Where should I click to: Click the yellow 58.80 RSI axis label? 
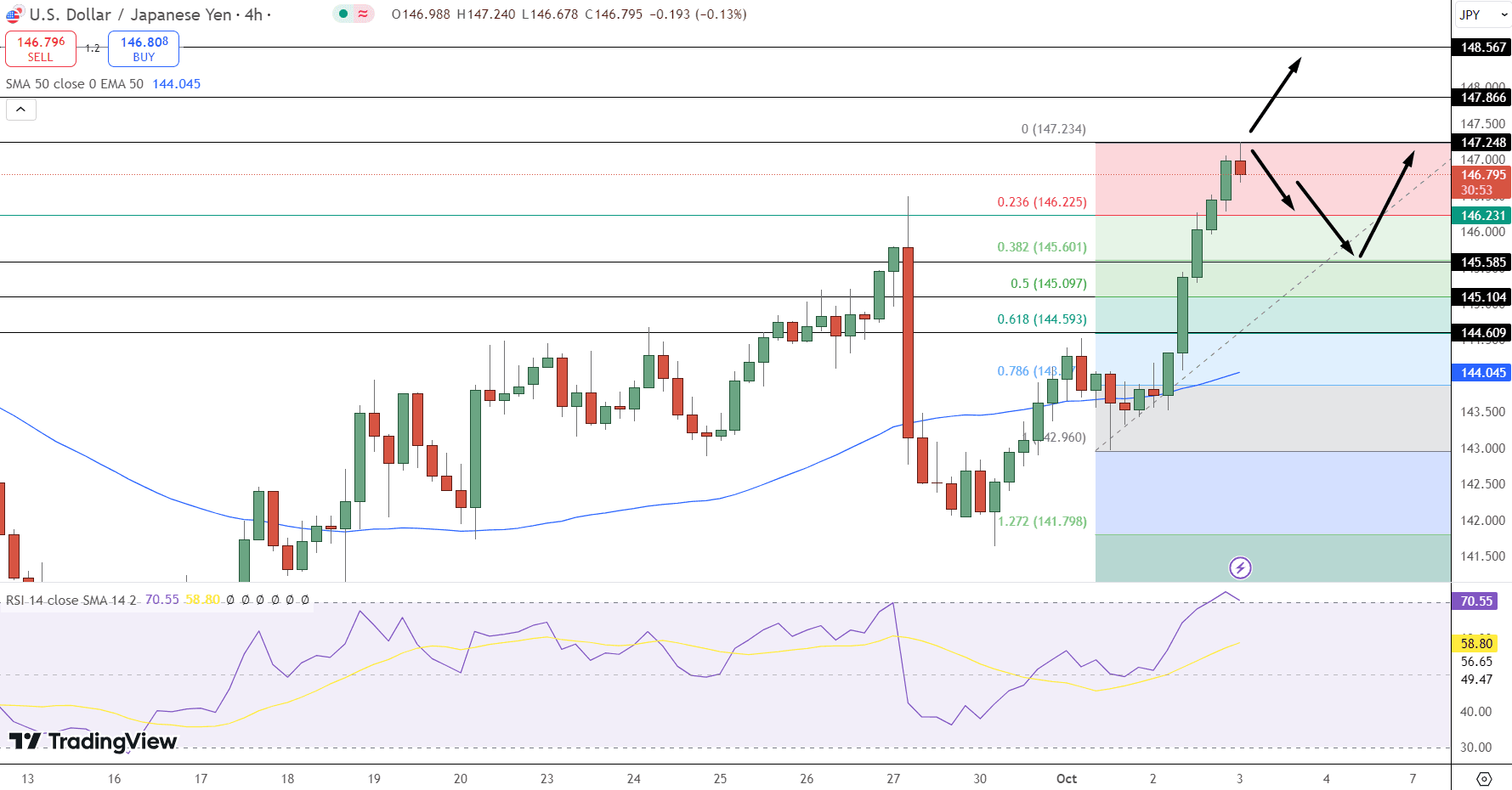(x=1475, y=644)
